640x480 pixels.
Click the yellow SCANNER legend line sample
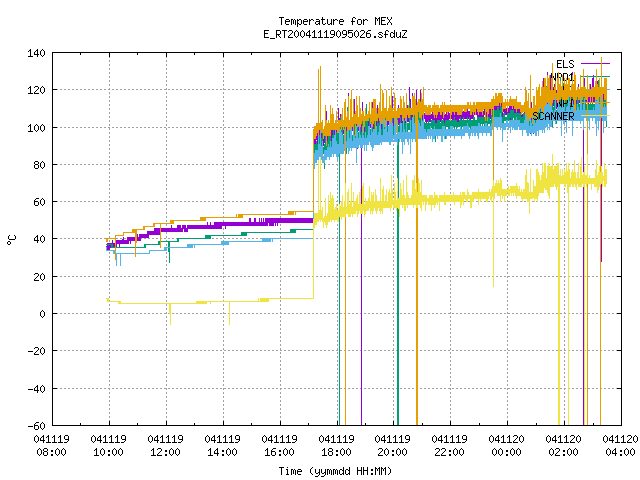tap(595, 116)
